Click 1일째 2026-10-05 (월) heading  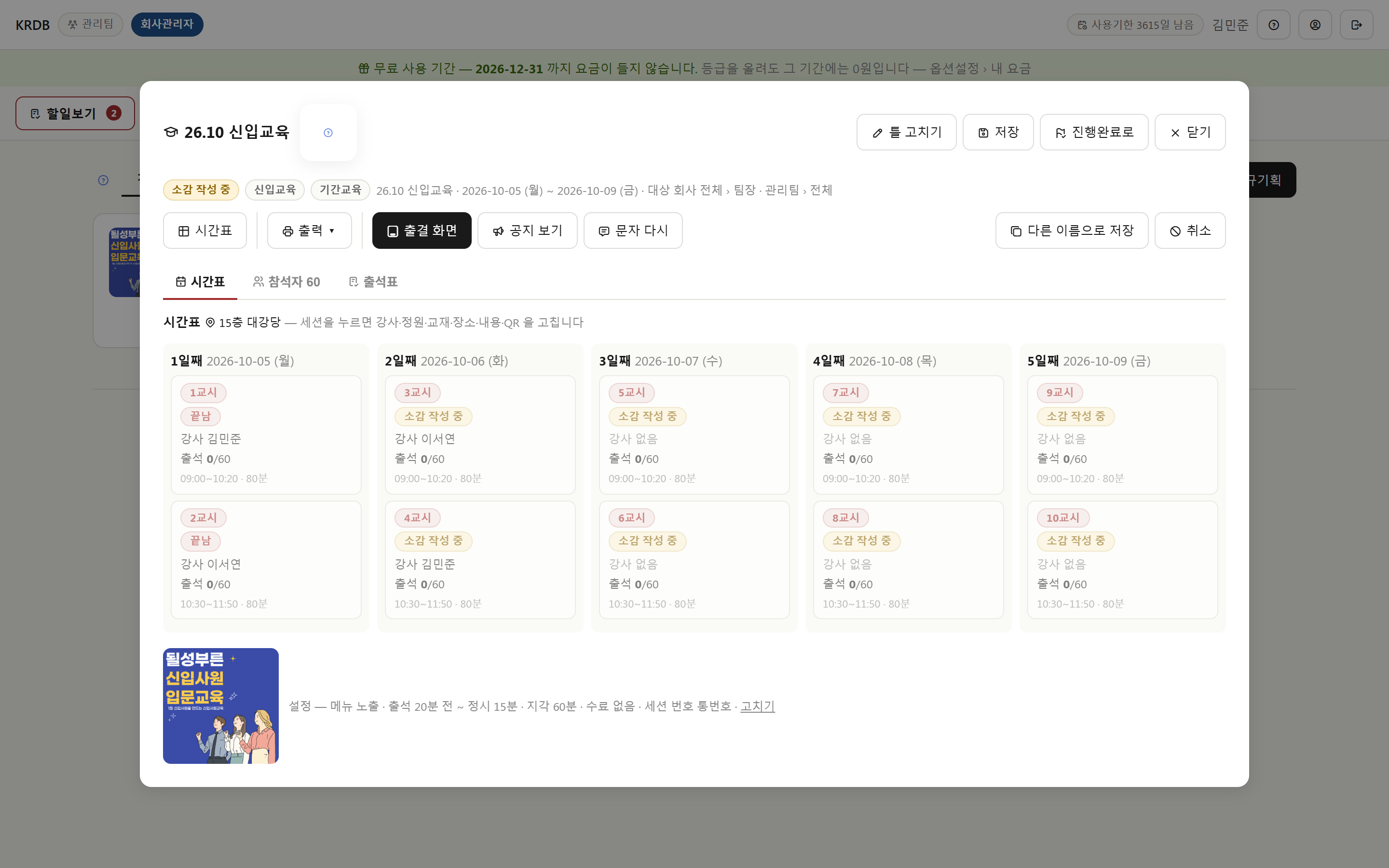pyautogui.click(x=232, y=361)
